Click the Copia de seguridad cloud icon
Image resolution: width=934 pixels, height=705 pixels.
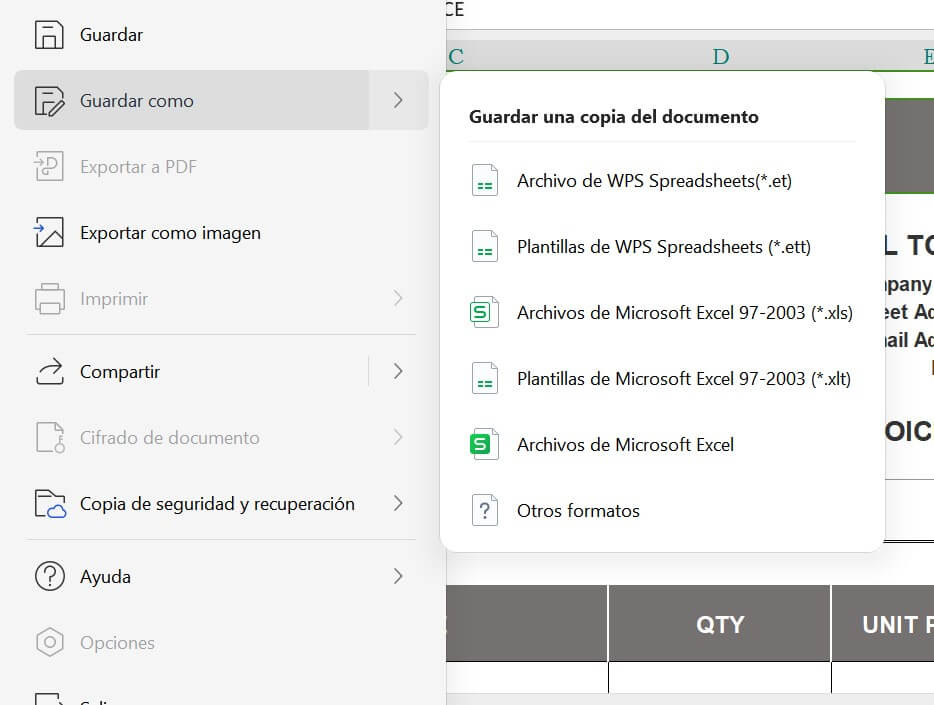tap(48, 503)
